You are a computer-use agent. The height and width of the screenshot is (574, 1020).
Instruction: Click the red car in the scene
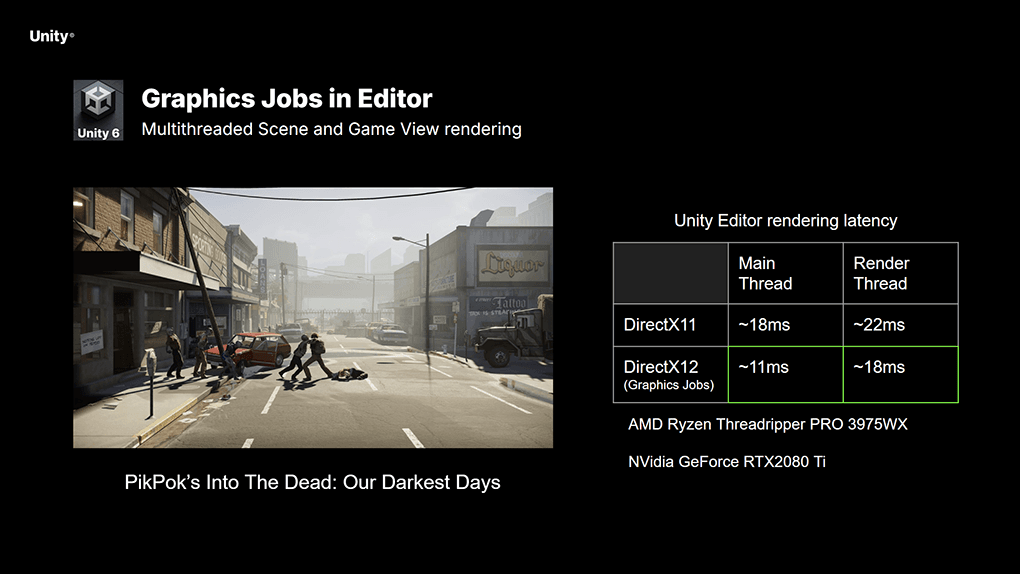tap(256, 348)
